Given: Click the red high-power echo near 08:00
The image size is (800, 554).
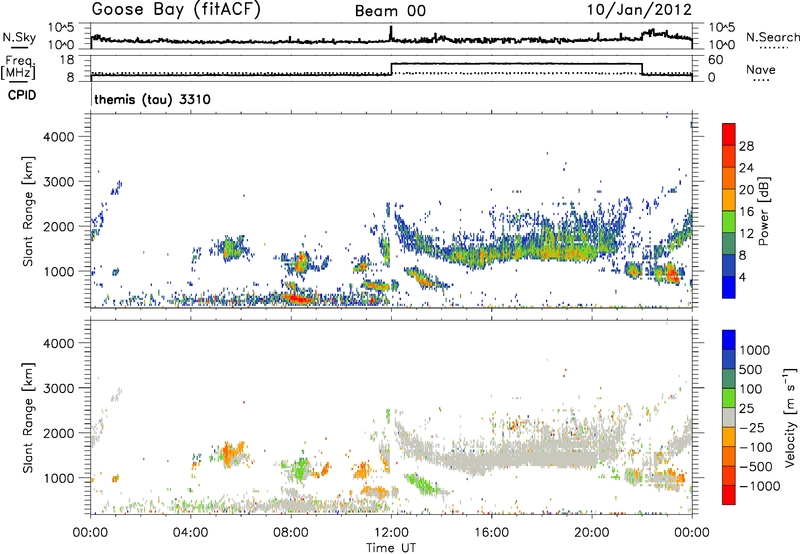Looking at the screenshot, I should (x=296, y=298).
